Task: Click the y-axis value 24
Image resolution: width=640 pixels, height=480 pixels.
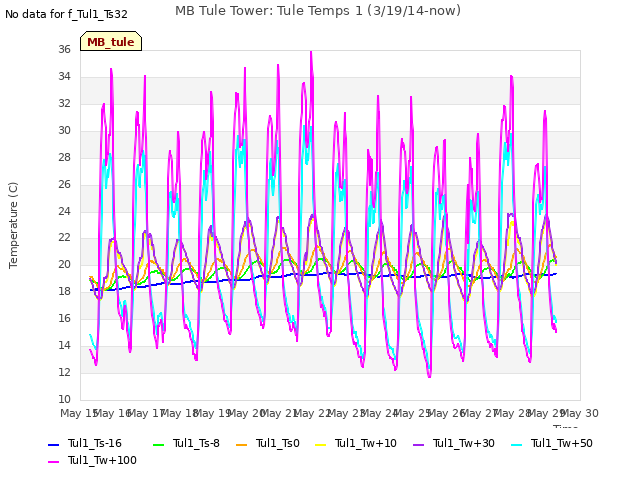Action: (64, 211)
